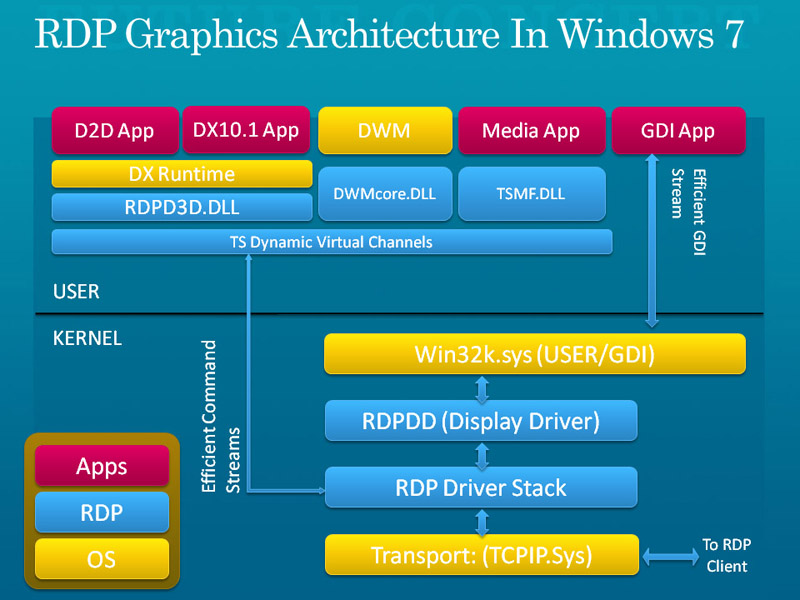Click the USER label text

point(76,291)
